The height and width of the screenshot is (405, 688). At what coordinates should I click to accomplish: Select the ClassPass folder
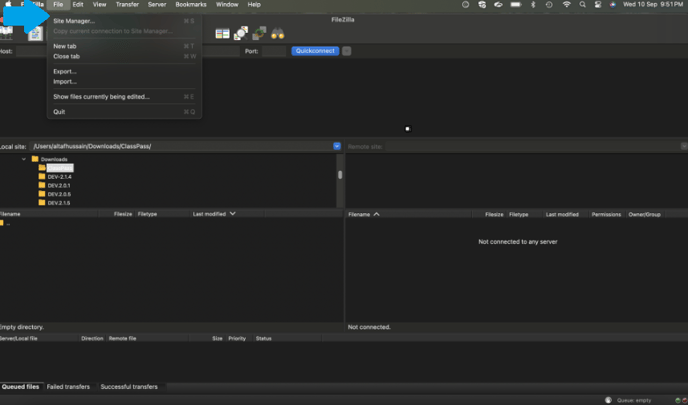pyautogui.click(x=60, y=168)
